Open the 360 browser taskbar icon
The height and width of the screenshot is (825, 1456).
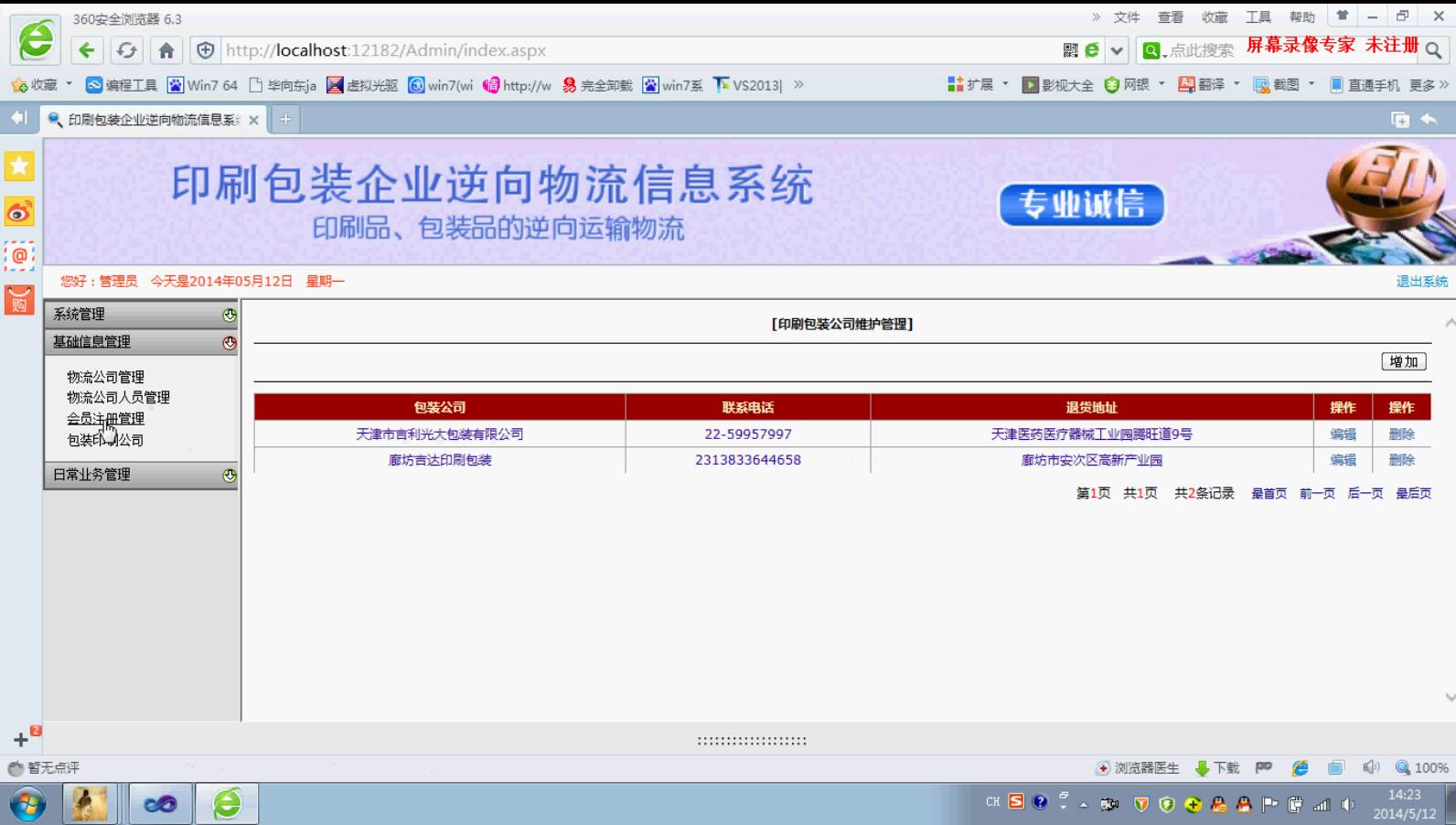click(x=227, y=804)
